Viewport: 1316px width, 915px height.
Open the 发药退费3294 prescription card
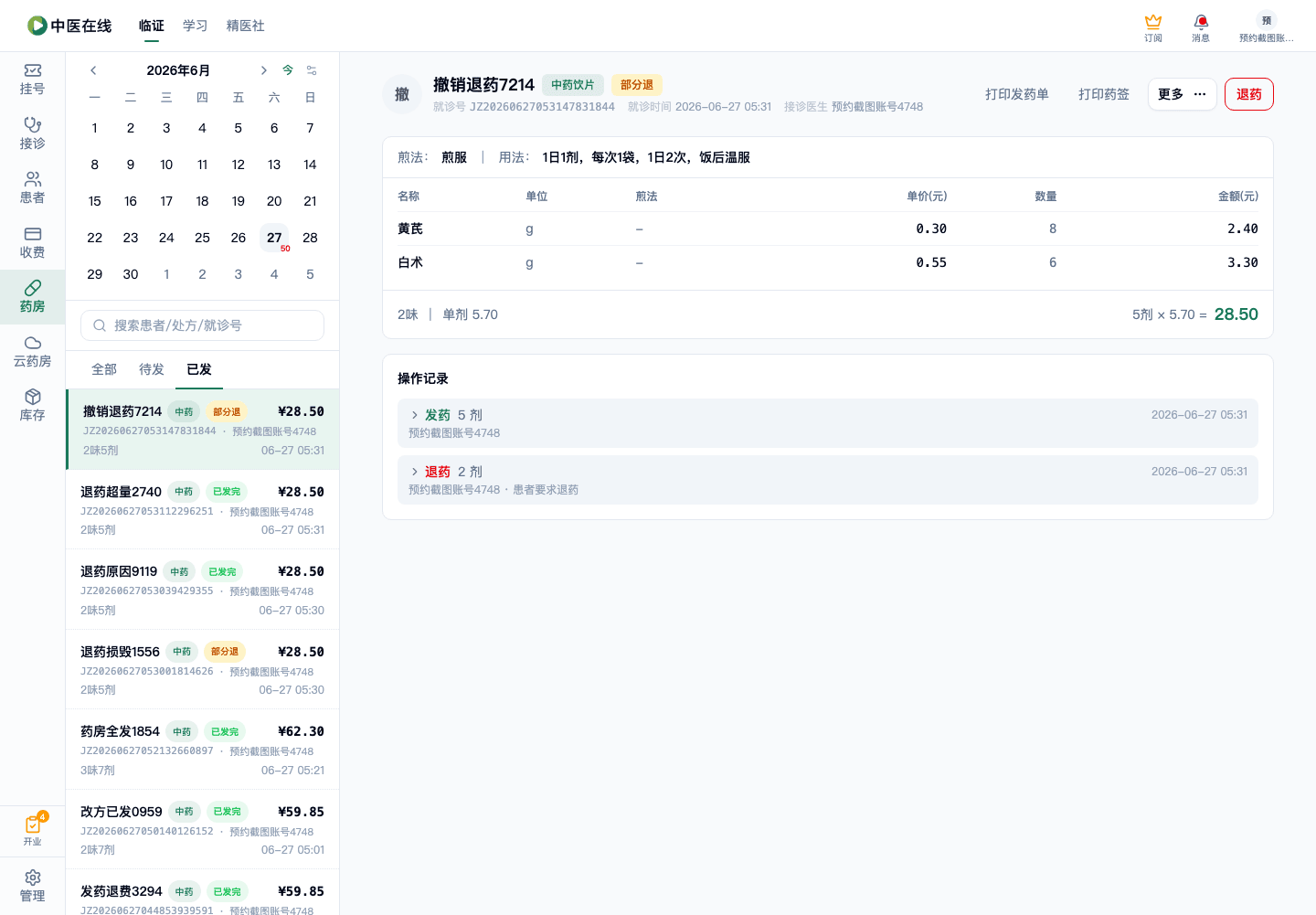point(203,892)
